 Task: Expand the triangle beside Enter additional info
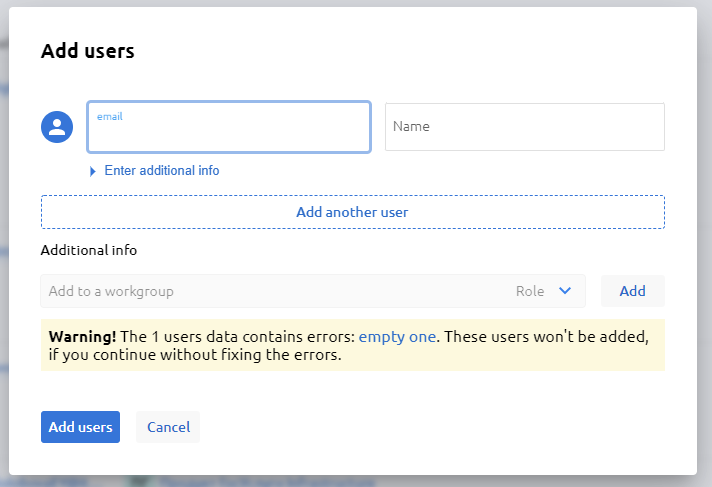click(x=93, y=171)
